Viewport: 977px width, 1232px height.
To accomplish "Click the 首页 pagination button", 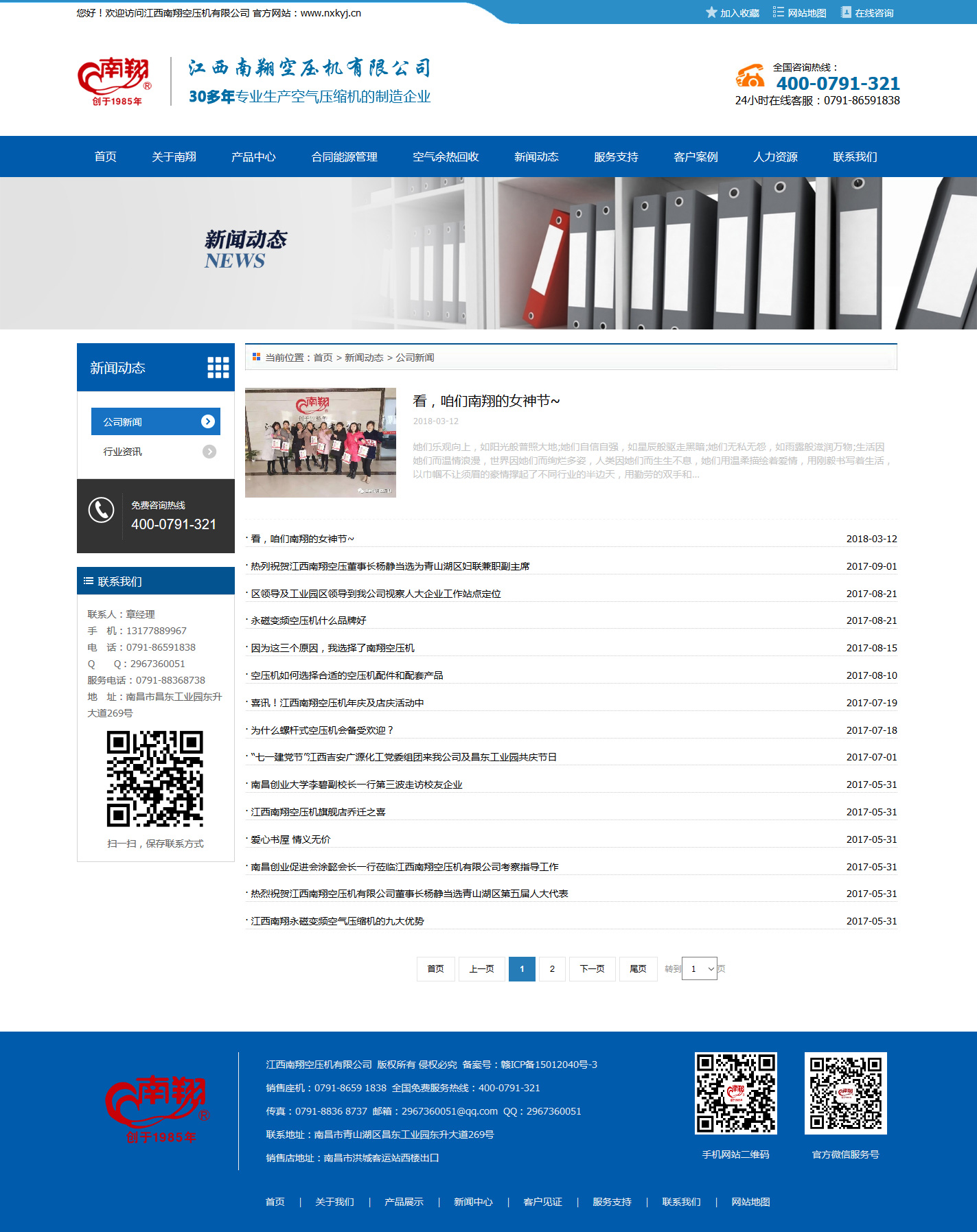I will pos(435,968).
